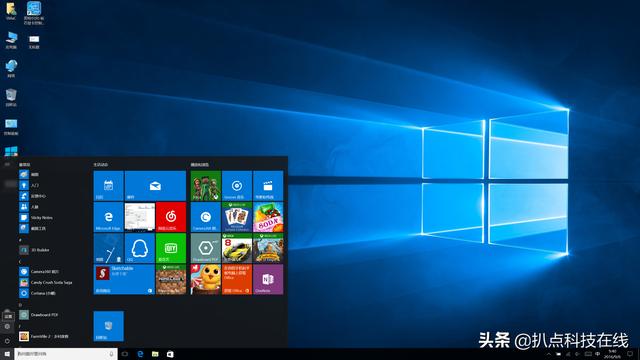Screen dimensions: 640x360
Task: Switch the IME language indicator
Action: tap(598, 354)
